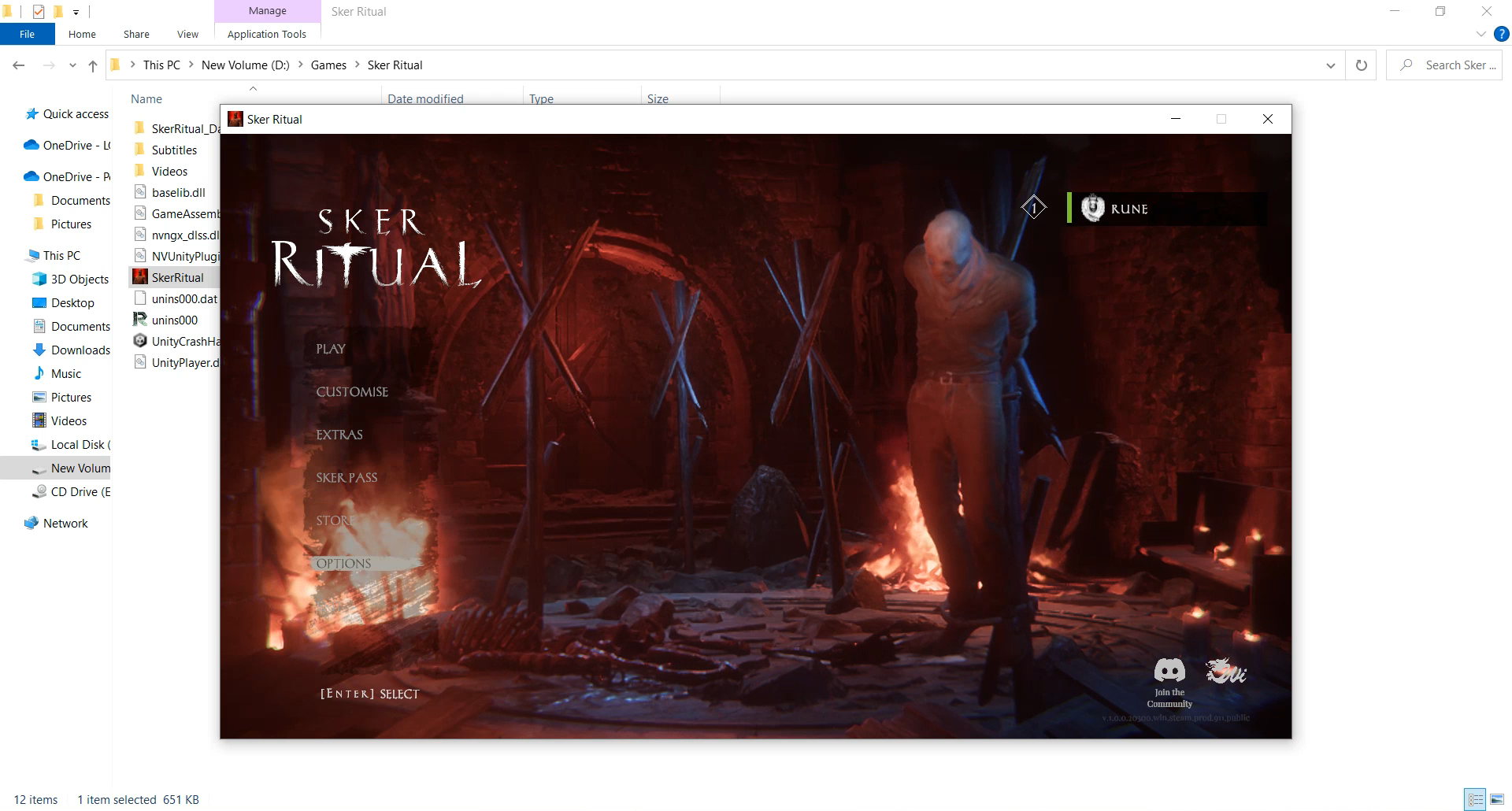
Task: Expand the chevron after the Games breadcrumb
Action: coord(358,65)
